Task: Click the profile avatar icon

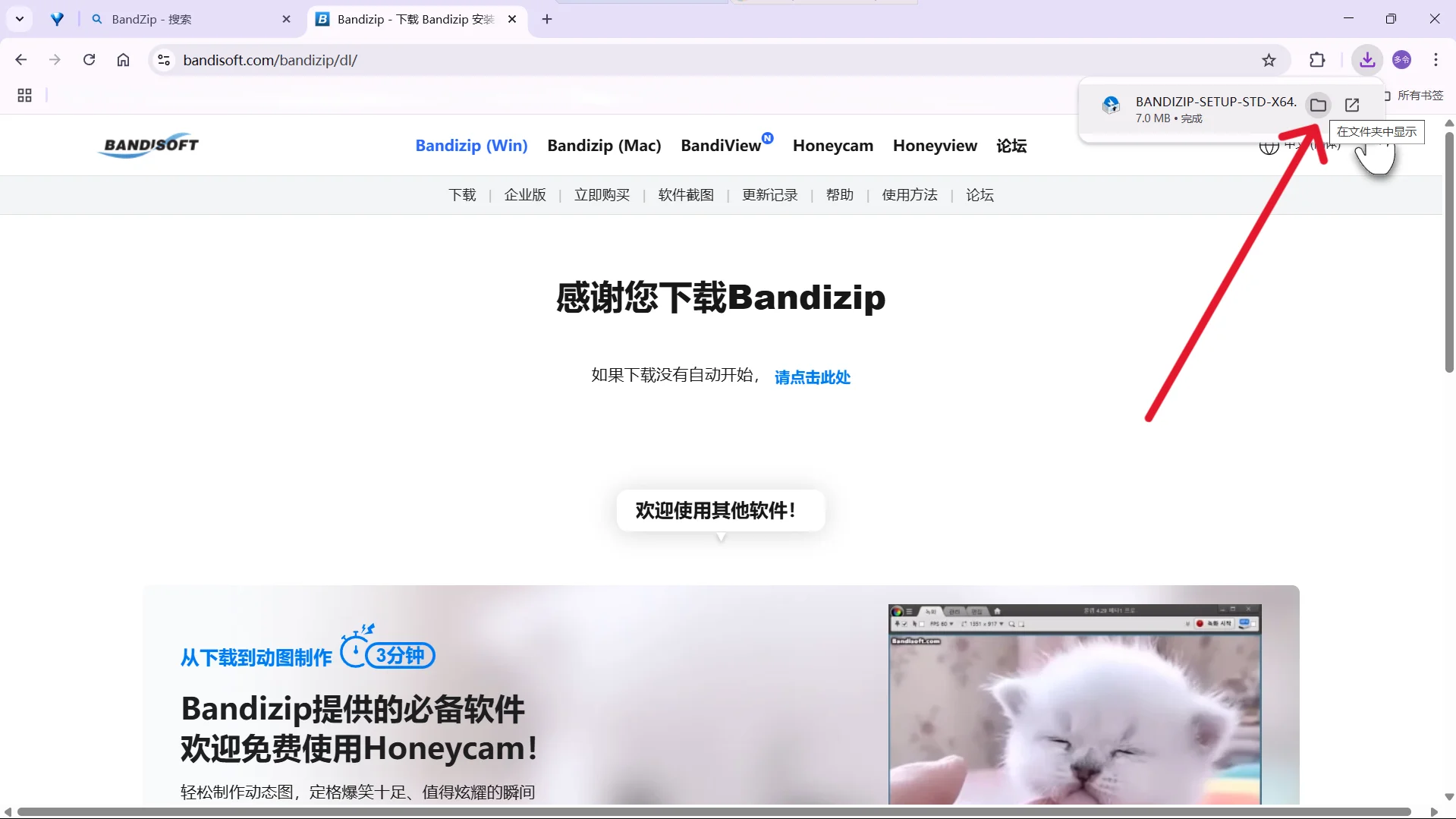Action: coord(1402,60)
